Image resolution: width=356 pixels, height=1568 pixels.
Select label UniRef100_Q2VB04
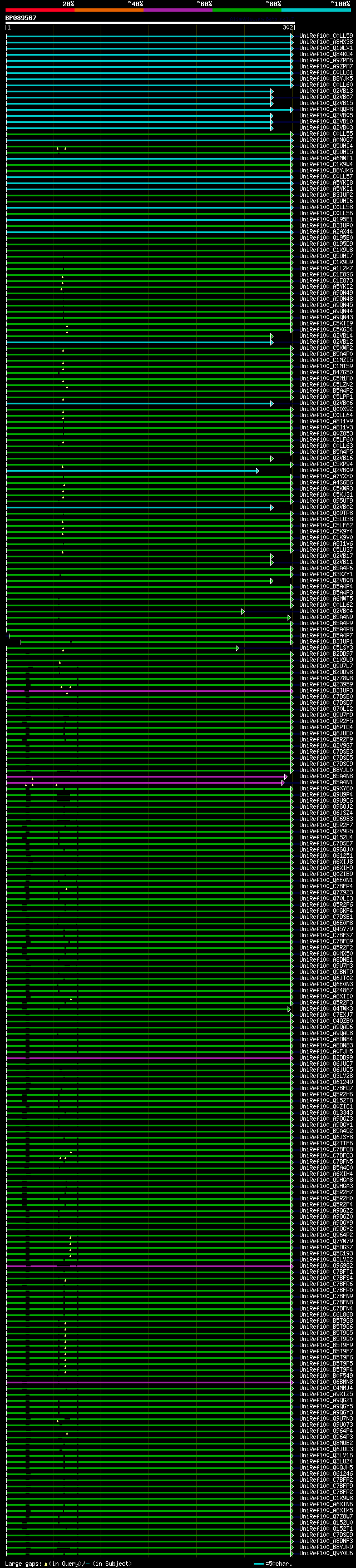click(325, 611)
